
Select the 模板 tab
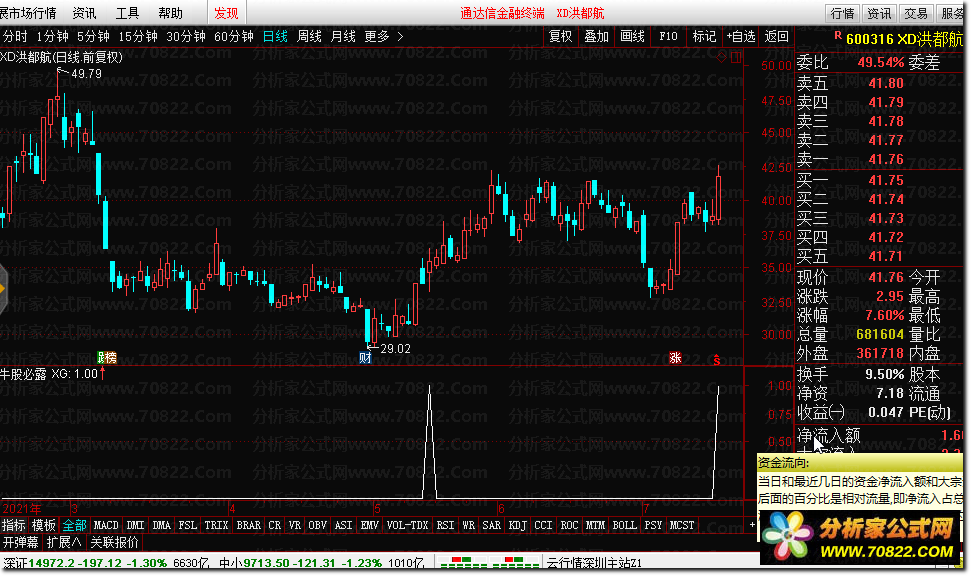[x=43, y=525]
